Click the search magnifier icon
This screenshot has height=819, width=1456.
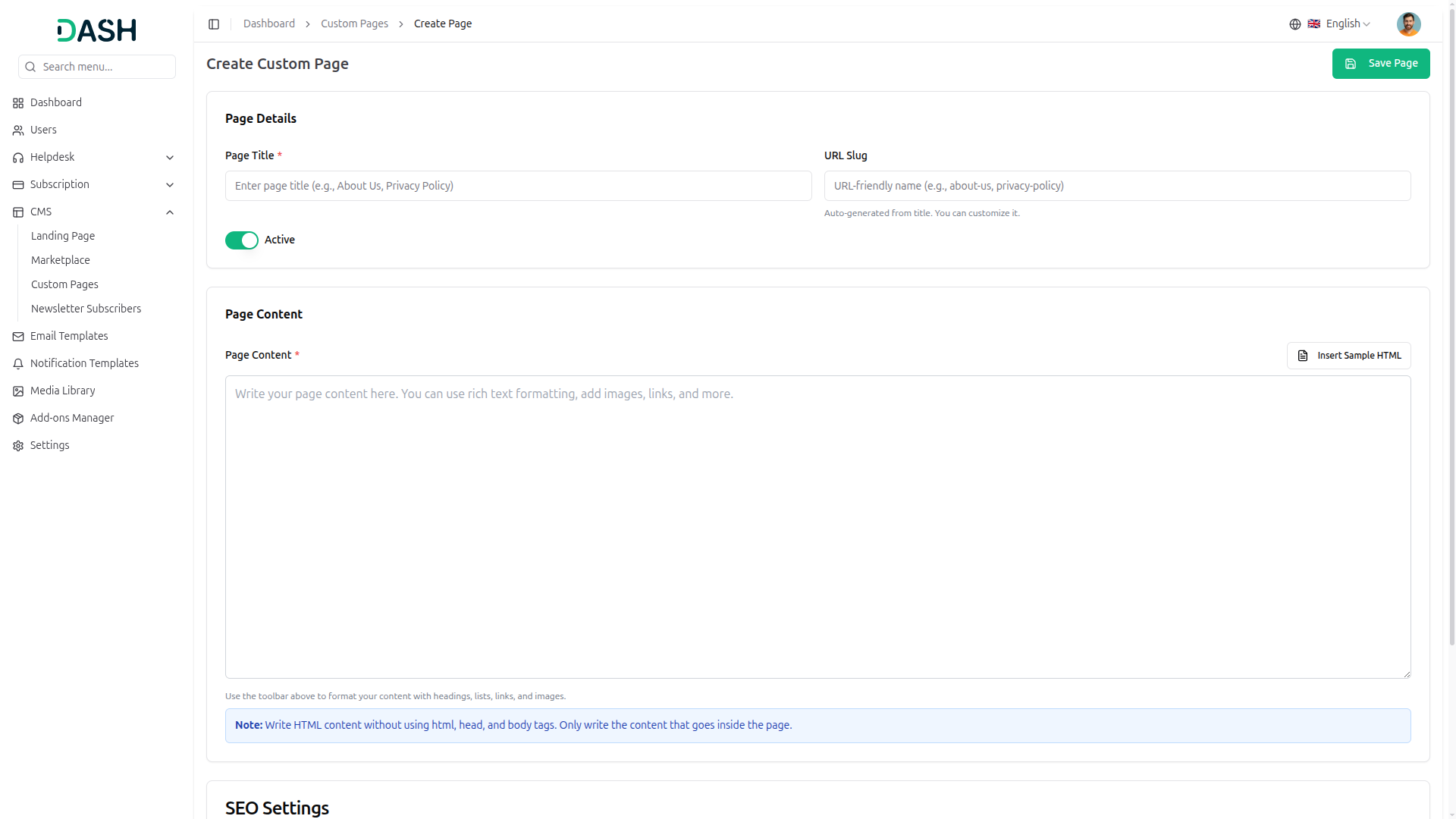click(30, 67)
